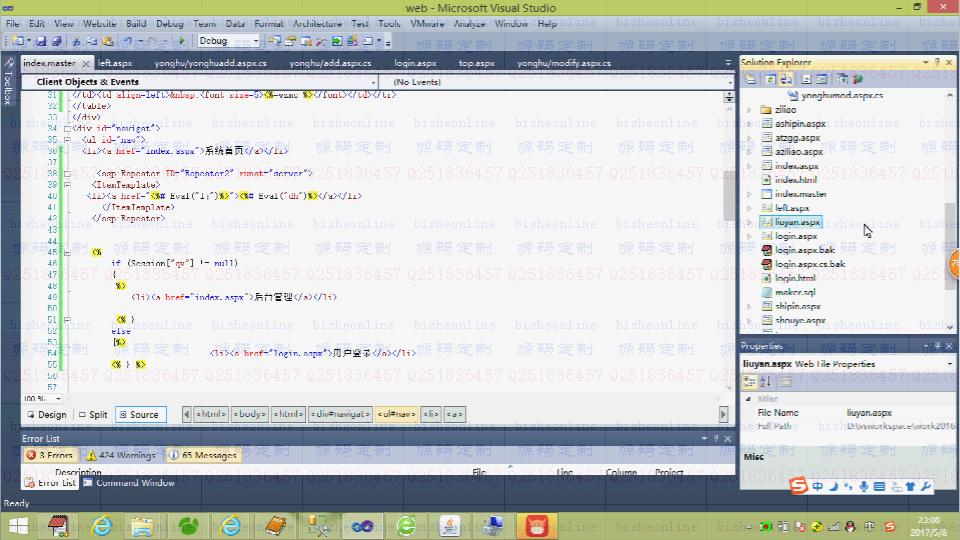Open Internet Explorer from taskbar

101,527
